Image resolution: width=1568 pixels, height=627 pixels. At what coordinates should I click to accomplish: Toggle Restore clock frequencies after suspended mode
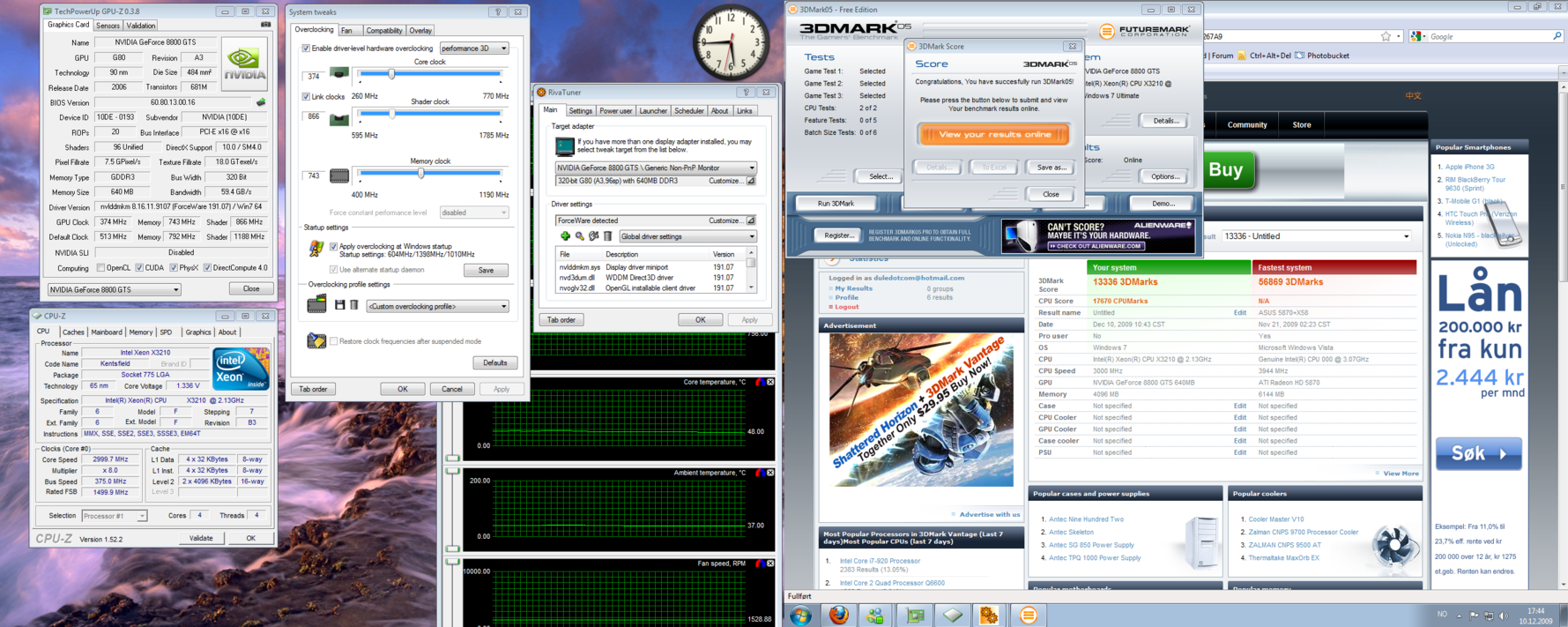(x=333, y=341)
